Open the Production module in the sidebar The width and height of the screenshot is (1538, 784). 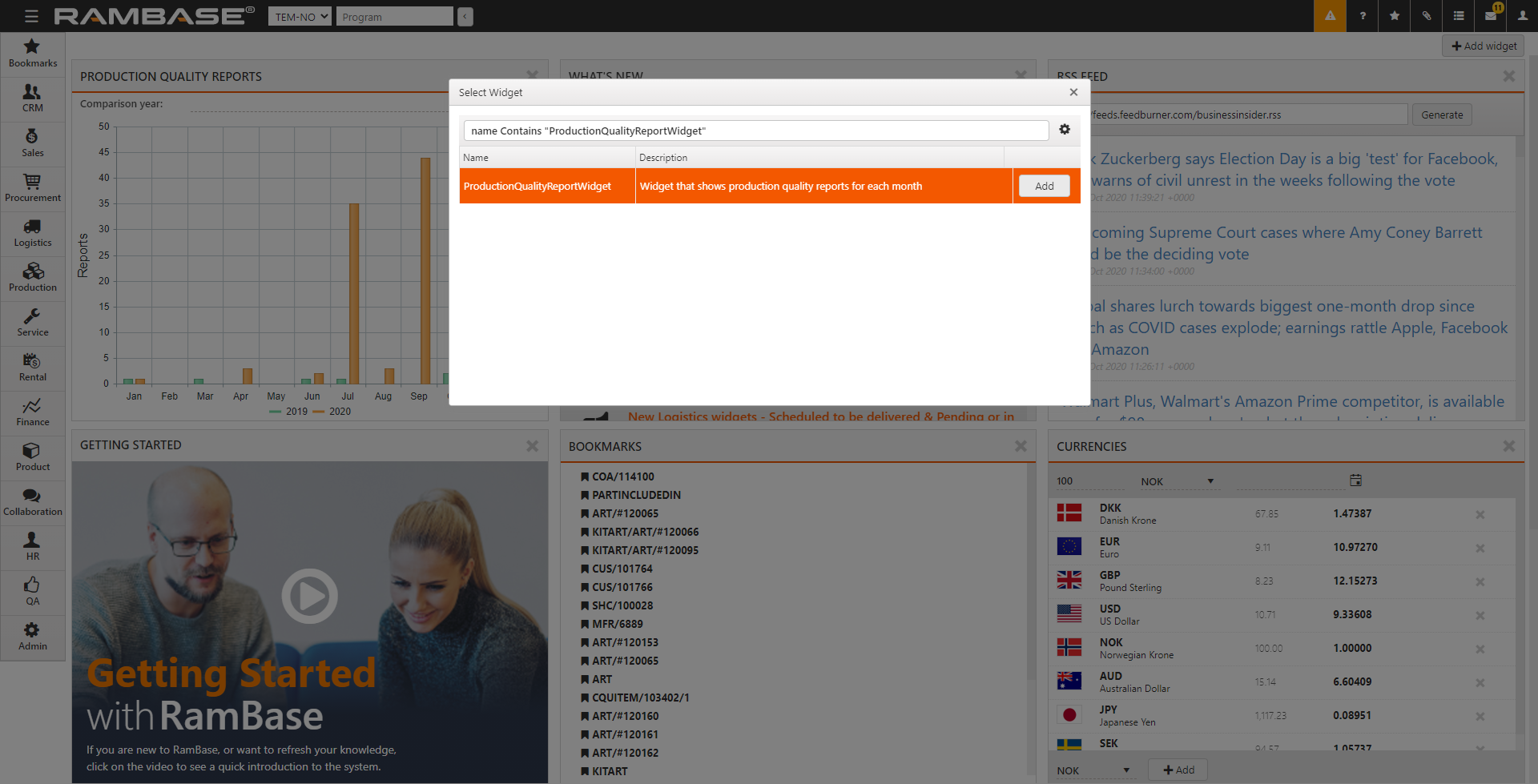click(x=32, y=278)
